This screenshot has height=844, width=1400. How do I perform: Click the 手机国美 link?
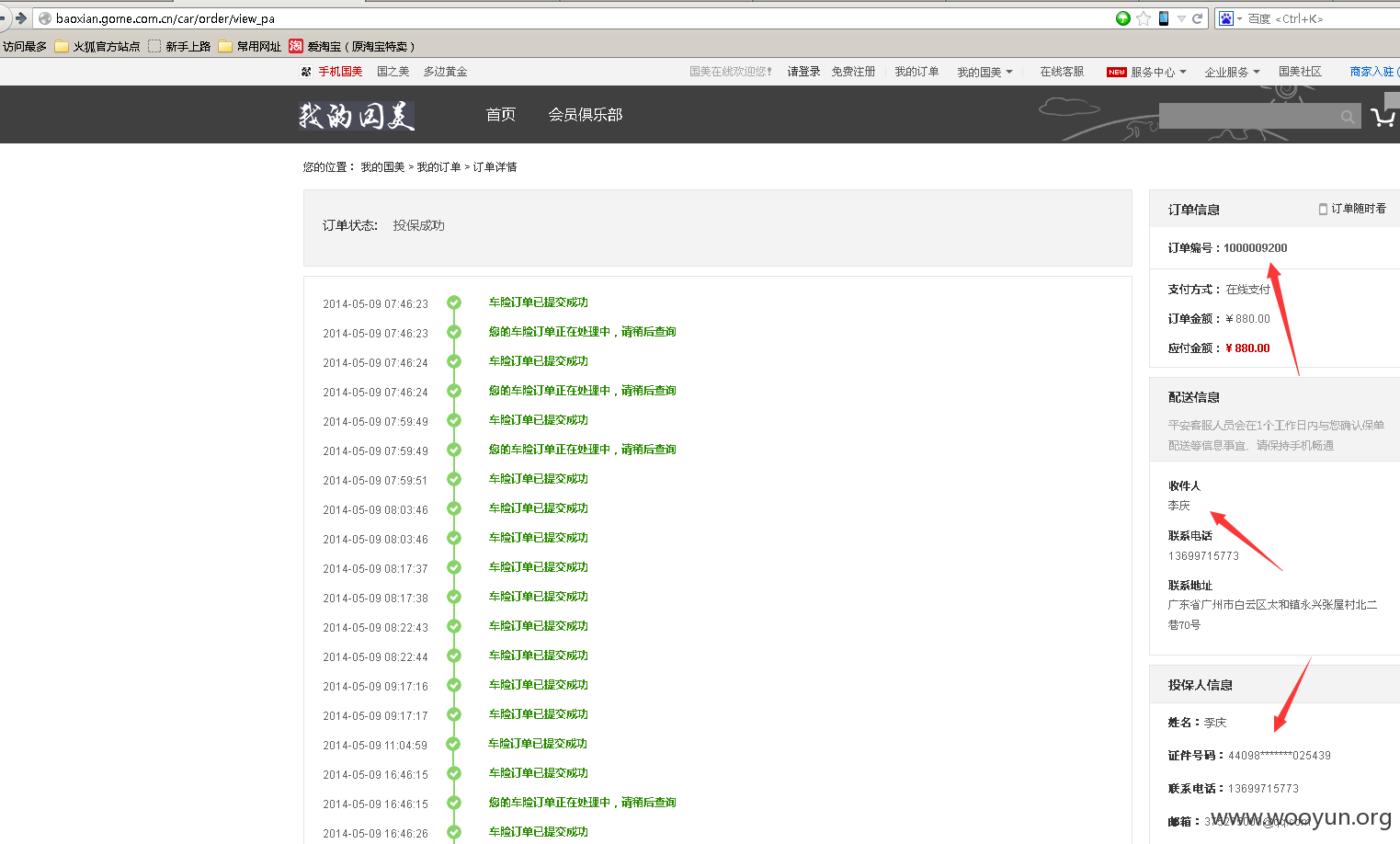click(340, 72)
